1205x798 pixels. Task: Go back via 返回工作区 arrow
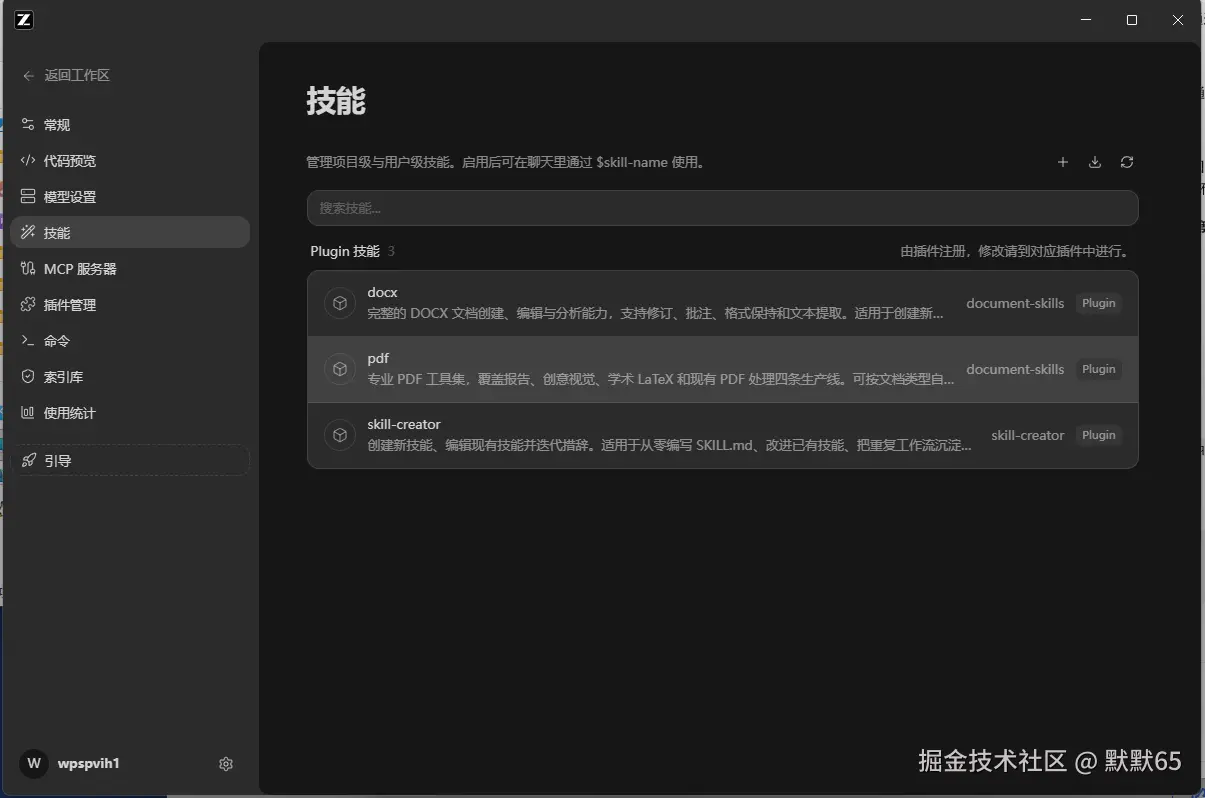[29, 76]
